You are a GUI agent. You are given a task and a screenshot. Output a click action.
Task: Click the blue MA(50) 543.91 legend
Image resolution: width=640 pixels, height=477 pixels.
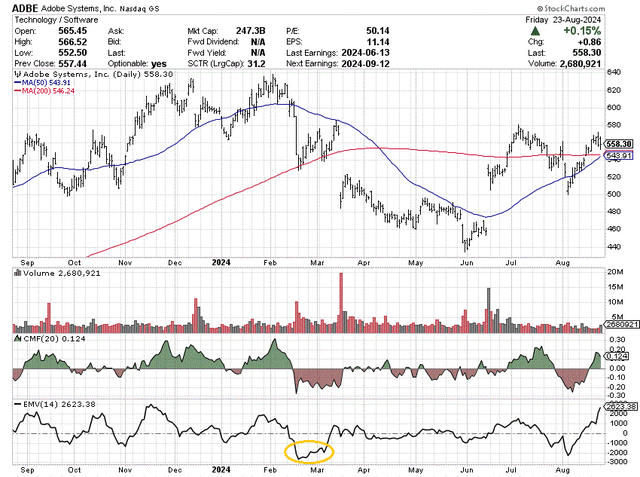pyautogui.click(x=42, y=82)
